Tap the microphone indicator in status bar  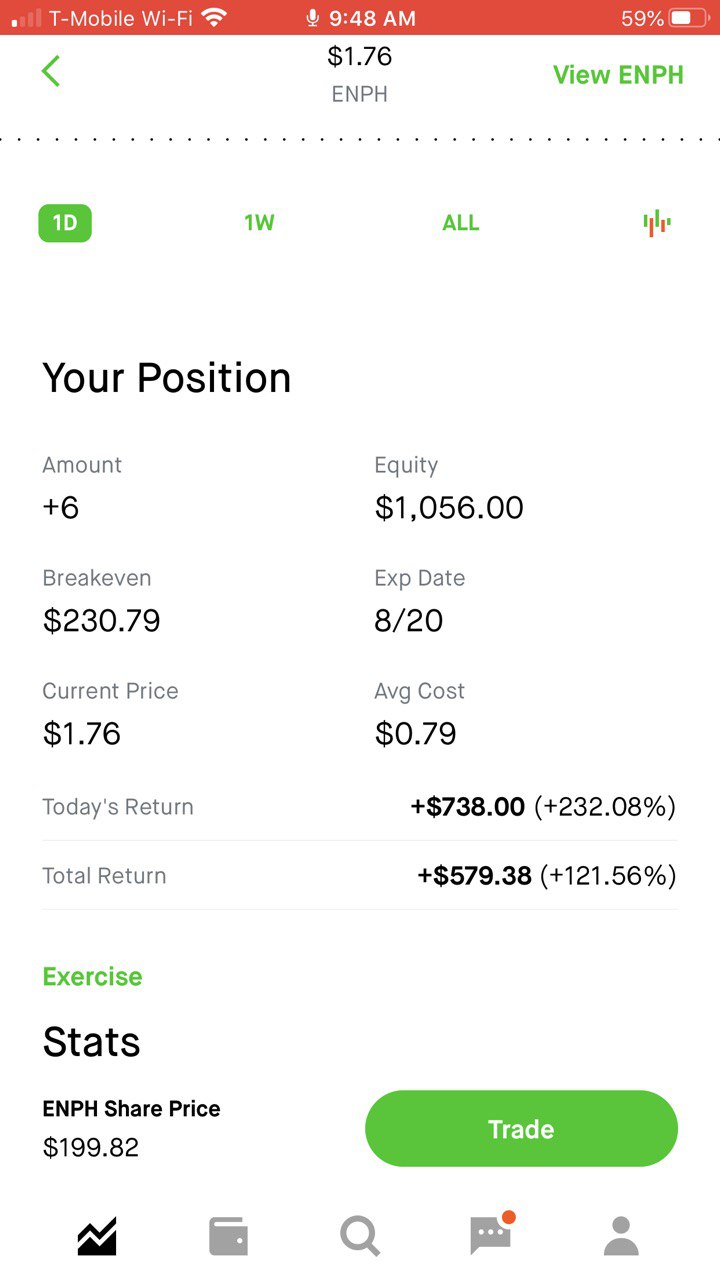click(x=313, y=18)
